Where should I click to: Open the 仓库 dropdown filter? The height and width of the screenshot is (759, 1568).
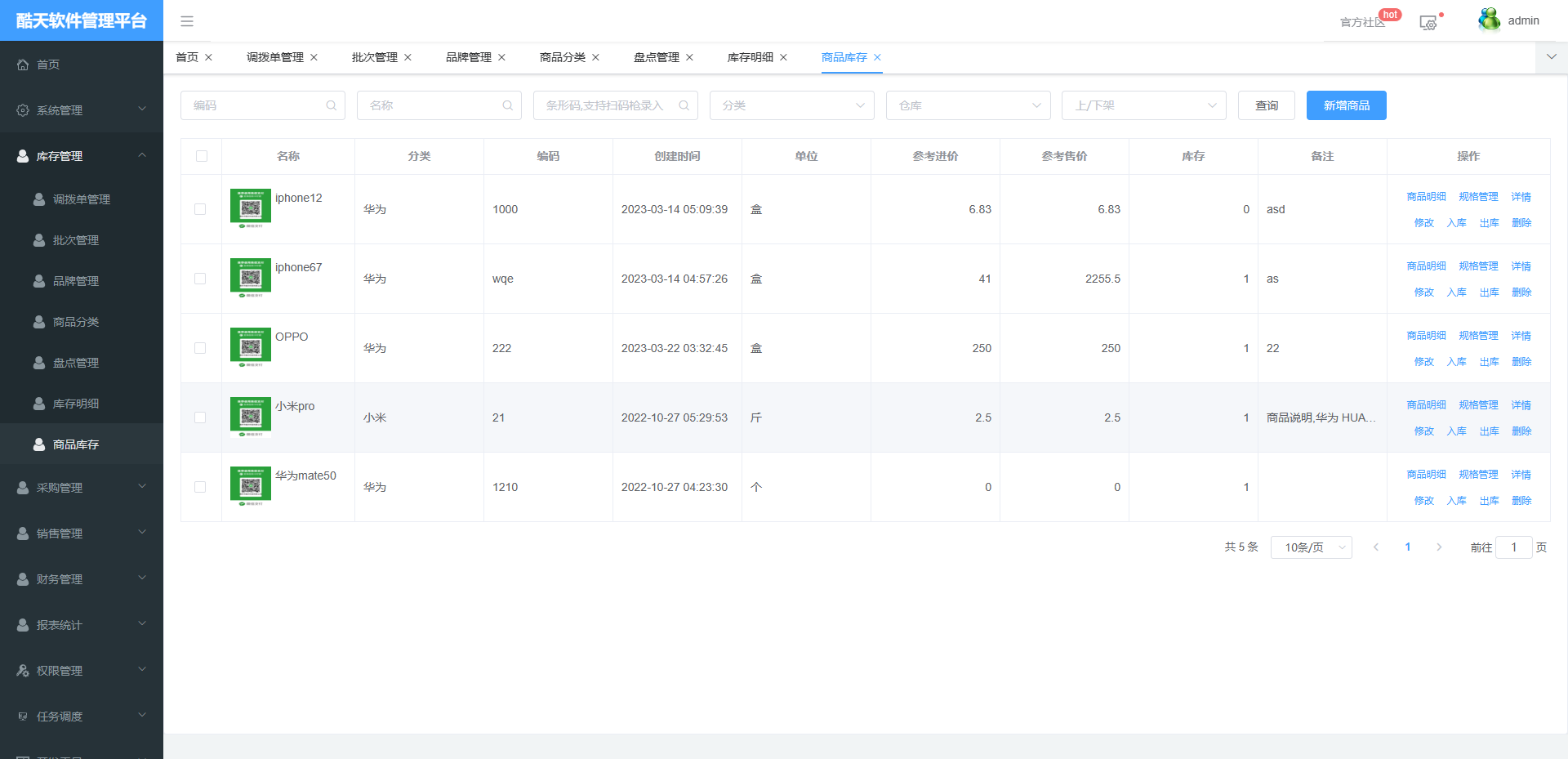[x=968, y=105]
